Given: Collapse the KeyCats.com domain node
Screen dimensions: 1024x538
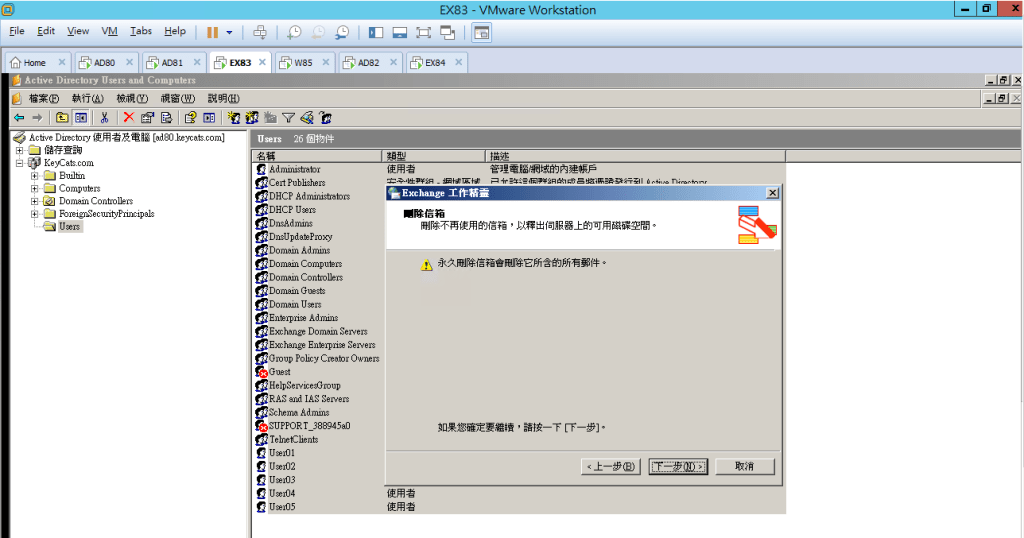Looking at the screenshot, I should 19,163.
